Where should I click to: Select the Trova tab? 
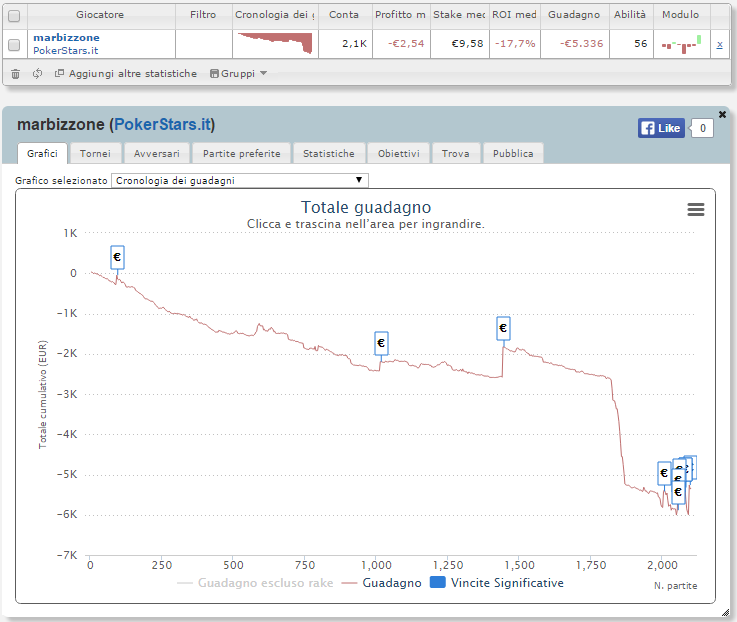click(x=455, y=154)
